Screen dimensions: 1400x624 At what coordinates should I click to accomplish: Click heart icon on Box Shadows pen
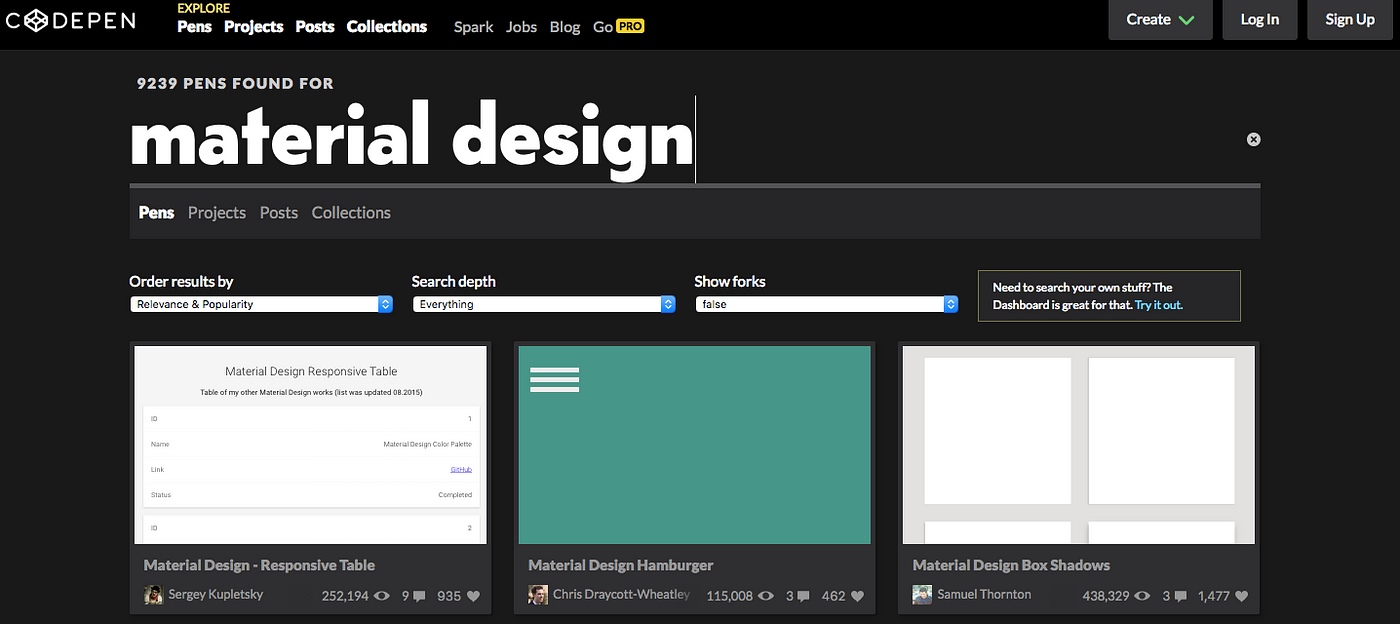(x=1241, y=596)
